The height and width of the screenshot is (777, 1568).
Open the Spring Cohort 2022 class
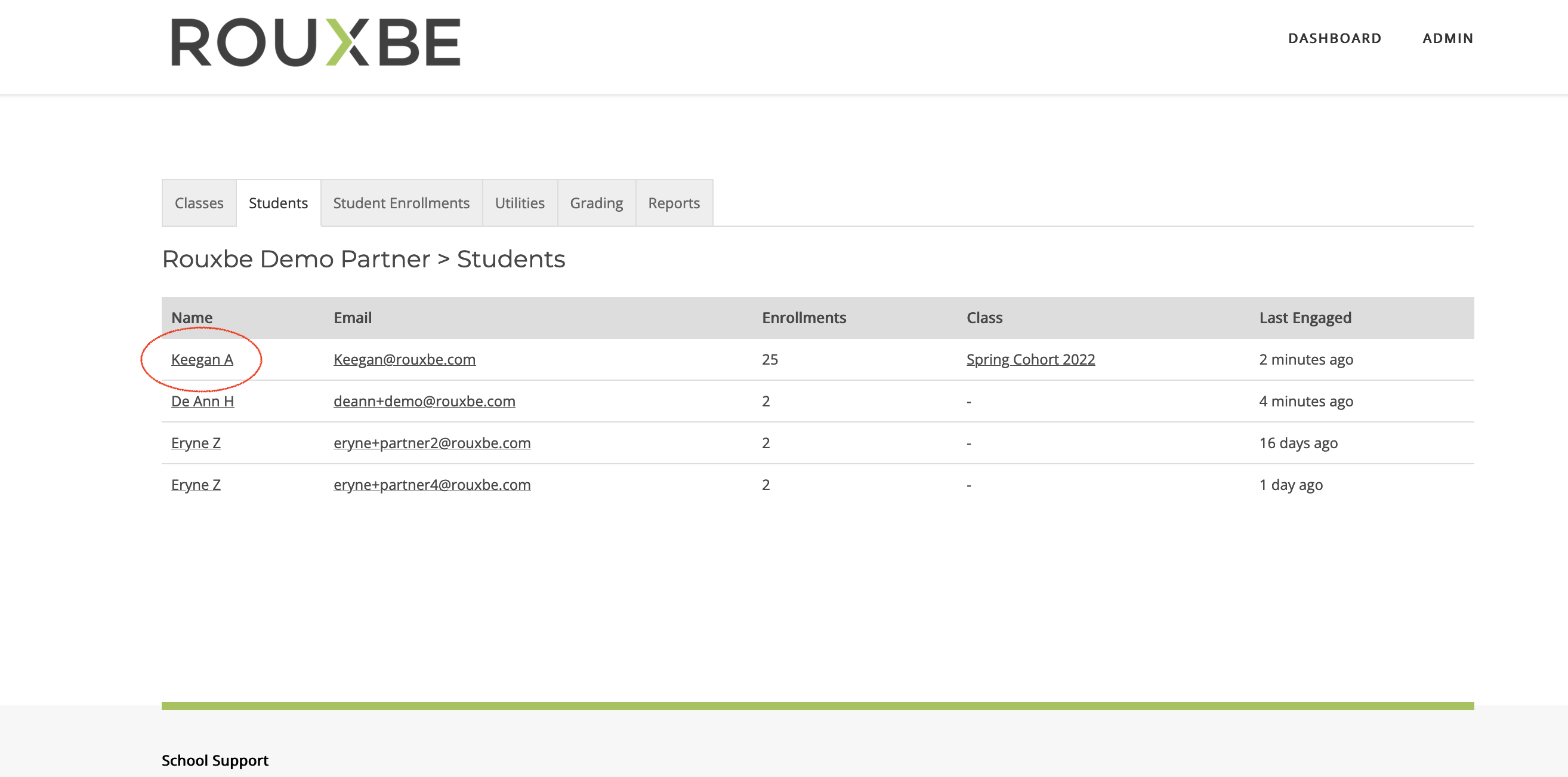click(1030, 359)
